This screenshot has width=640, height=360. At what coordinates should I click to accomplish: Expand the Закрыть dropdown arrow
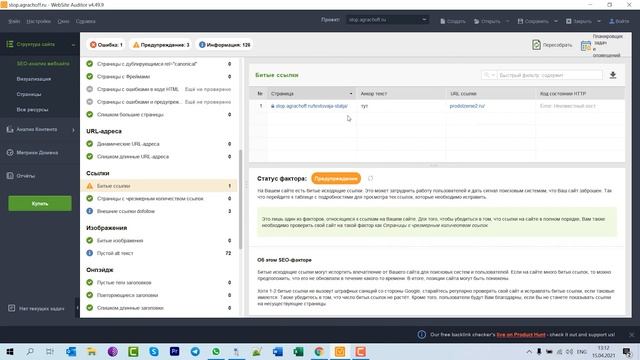(599, 21)
